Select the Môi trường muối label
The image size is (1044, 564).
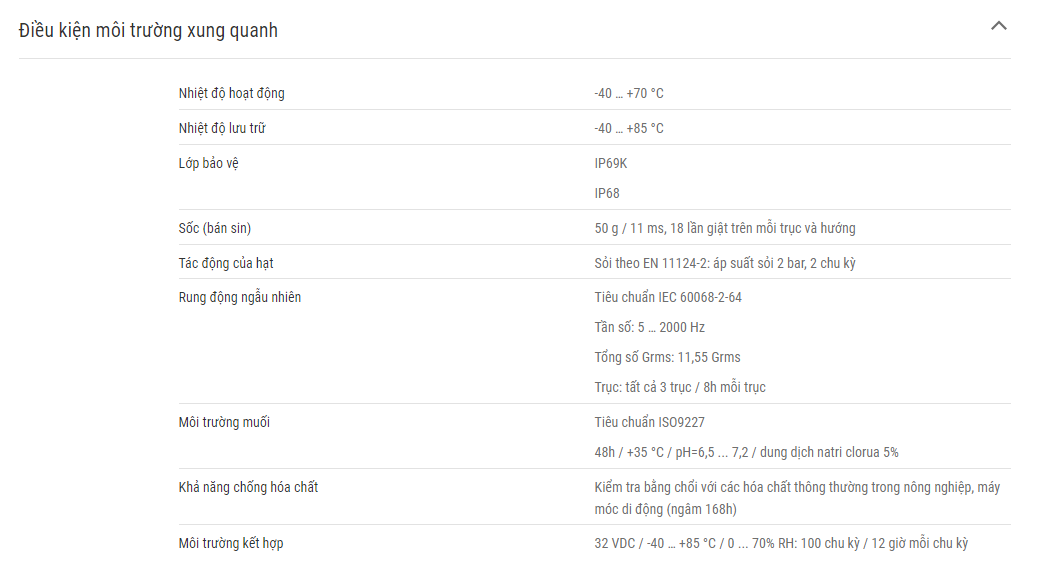(224, 422)
